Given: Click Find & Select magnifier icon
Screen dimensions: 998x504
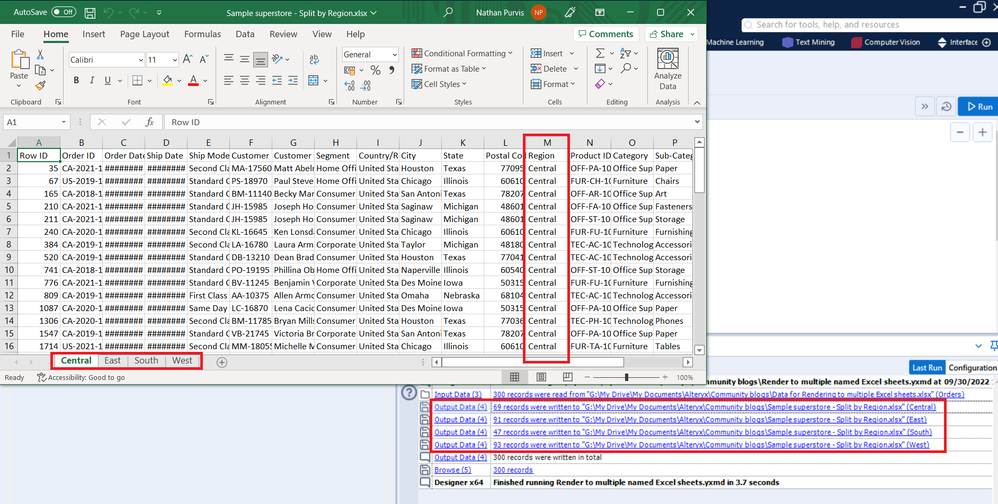Looking at the screenshot, I should (x=626, y=69).
